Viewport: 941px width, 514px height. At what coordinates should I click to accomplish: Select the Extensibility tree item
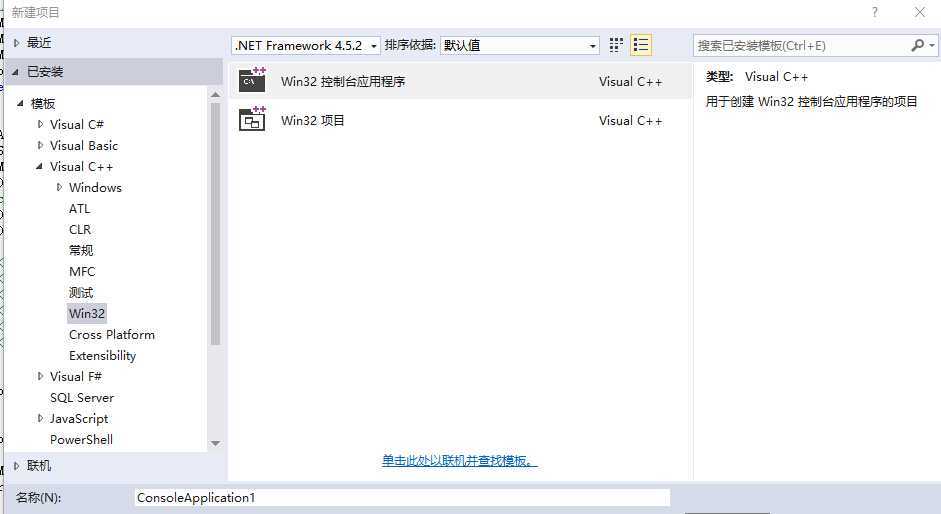click(x=103, y=355)
